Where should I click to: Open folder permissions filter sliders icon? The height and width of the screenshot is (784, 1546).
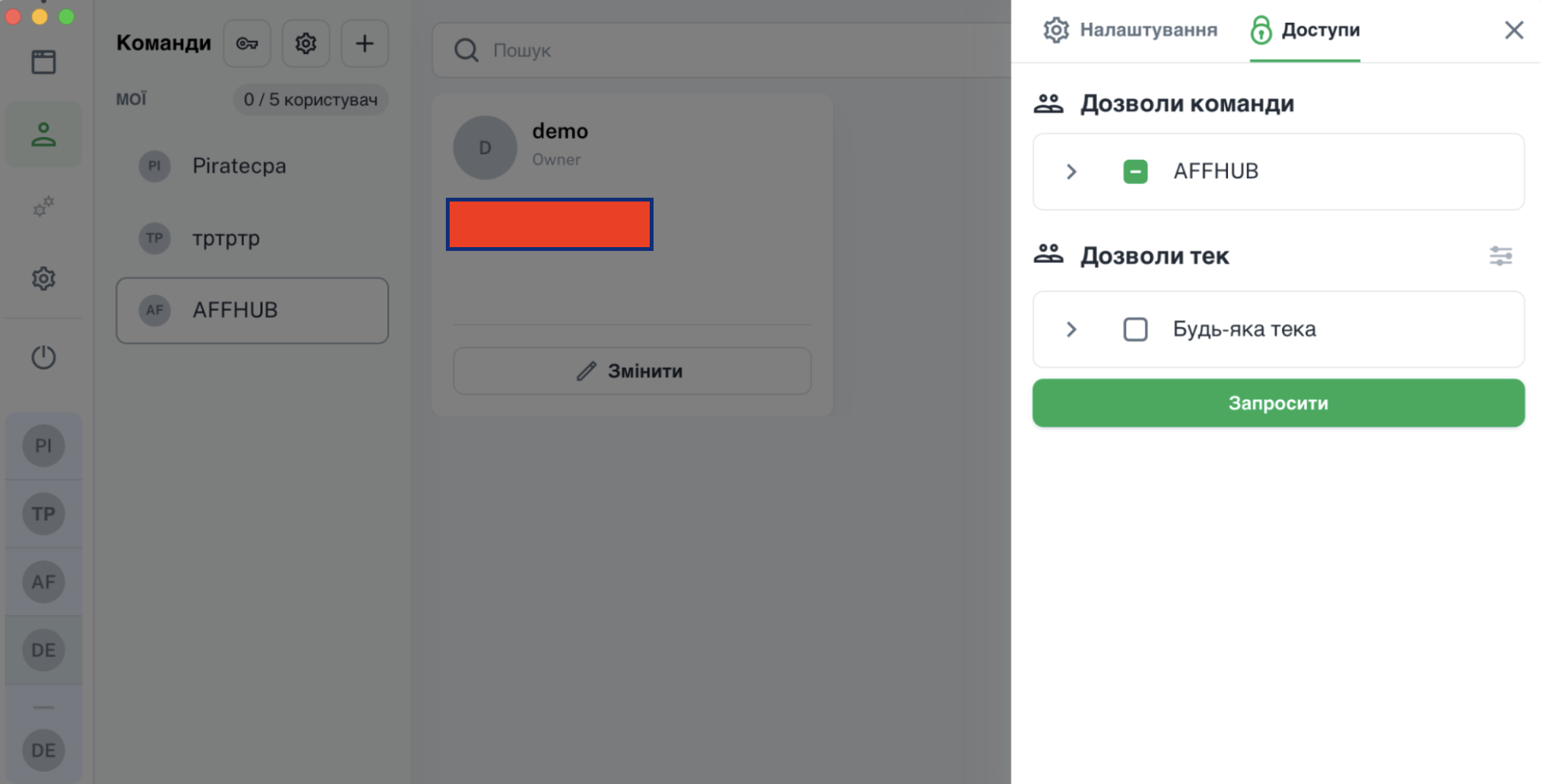click(1500, 256)
